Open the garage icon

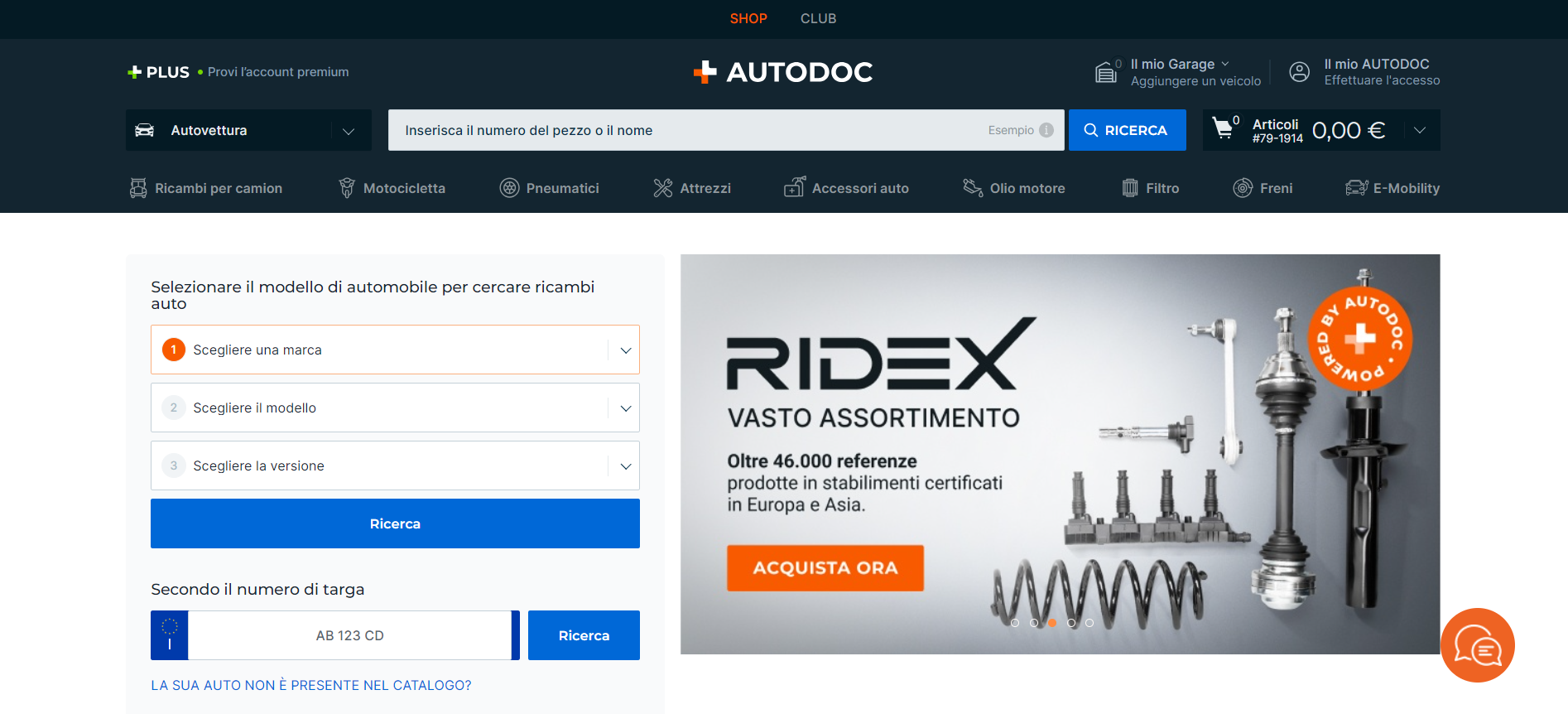coord(1106,73)
